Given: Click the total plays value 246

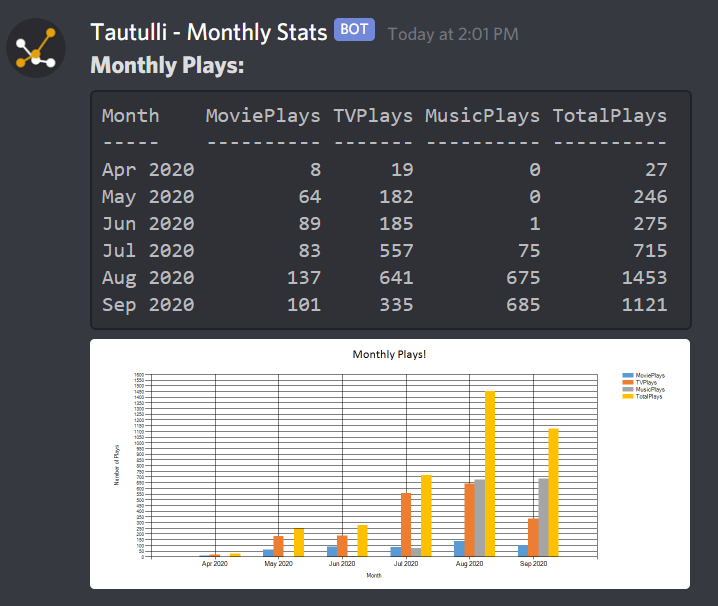Looking at the screenshot, I should point(650,197).
